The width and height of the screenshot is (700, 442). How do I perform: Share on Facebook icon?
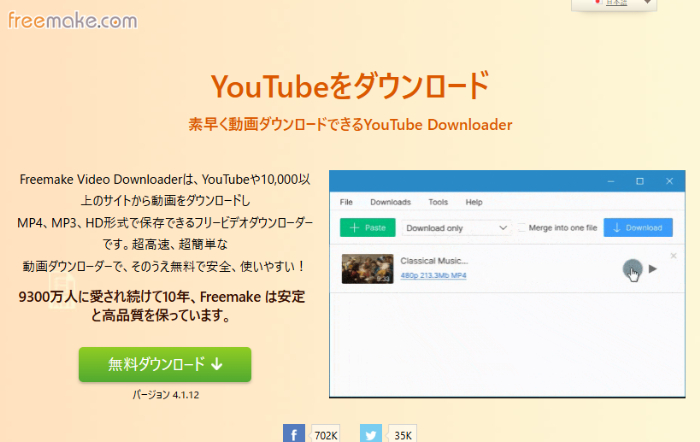coord(294,434)
